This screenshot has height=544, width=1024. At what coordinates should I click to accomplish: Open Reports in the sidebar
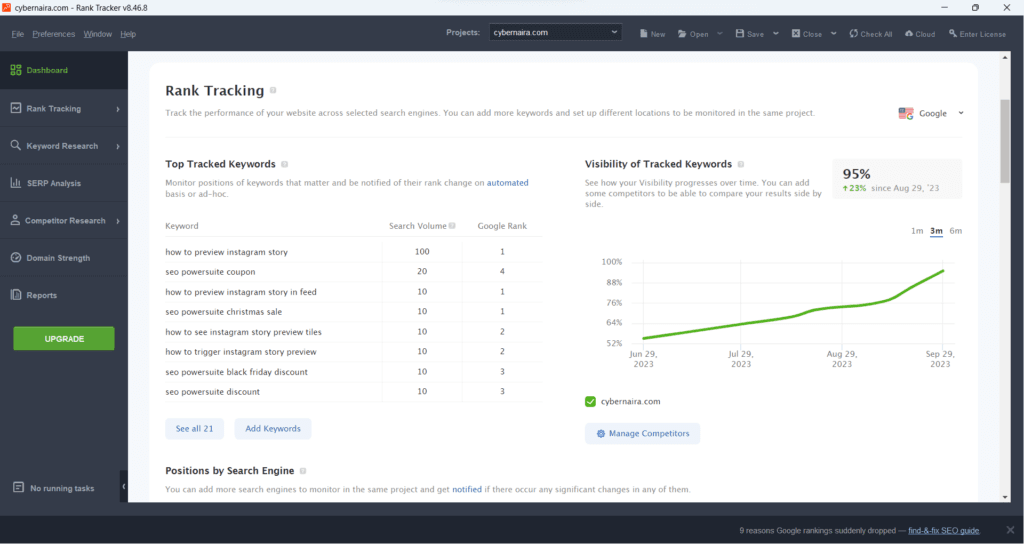(63, 295)
